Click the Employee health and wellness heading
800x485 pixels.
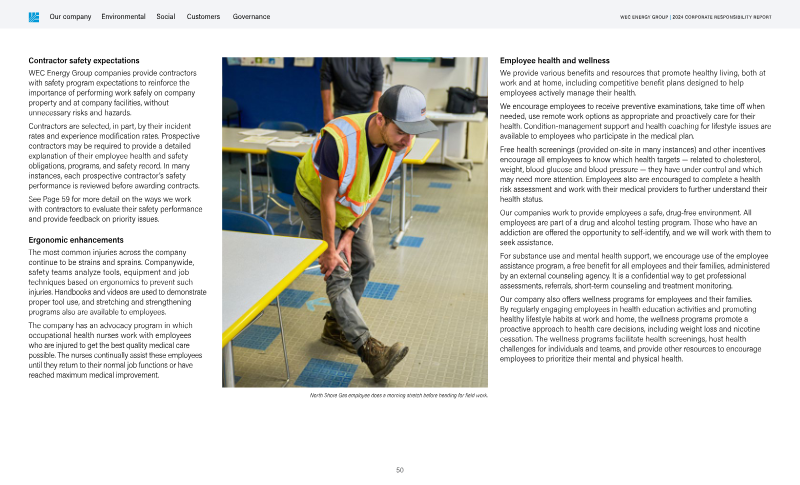[x=553, y=61]
